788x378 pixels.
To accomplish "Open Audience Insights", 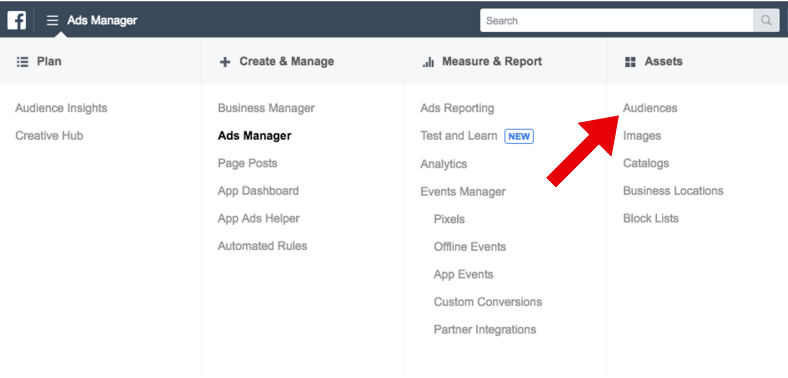I will click(61, 108).
